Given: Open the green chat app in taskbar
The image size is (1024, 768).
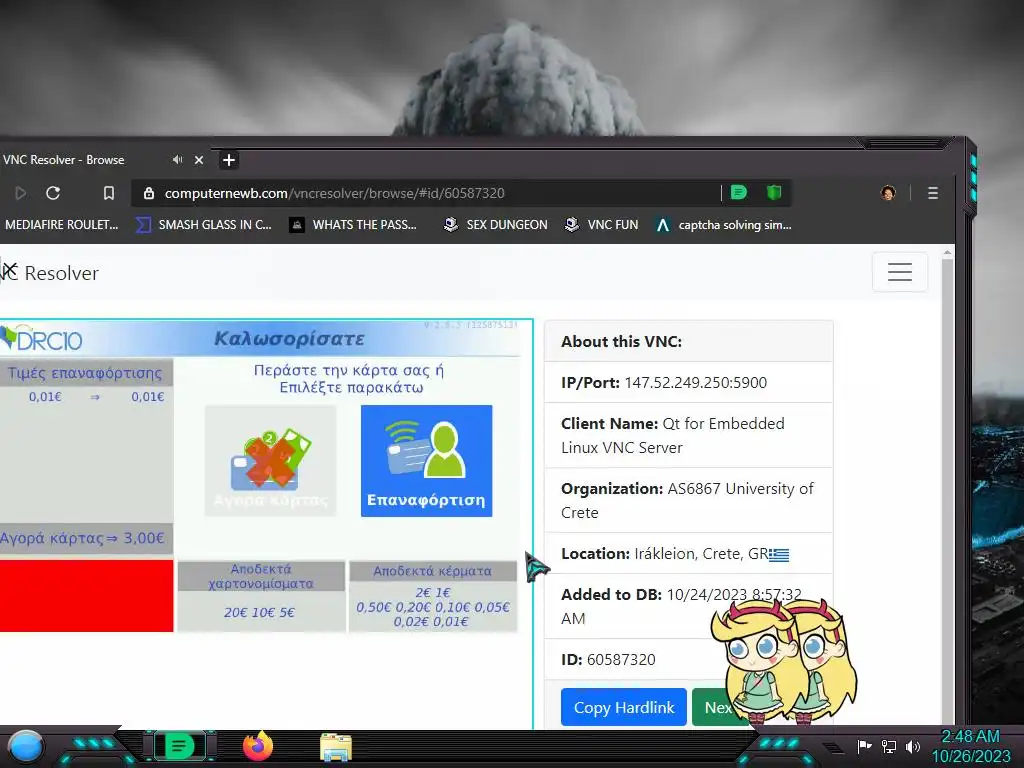Looking at the screenshot, I should pyautogui.click(x=180, y=746).
